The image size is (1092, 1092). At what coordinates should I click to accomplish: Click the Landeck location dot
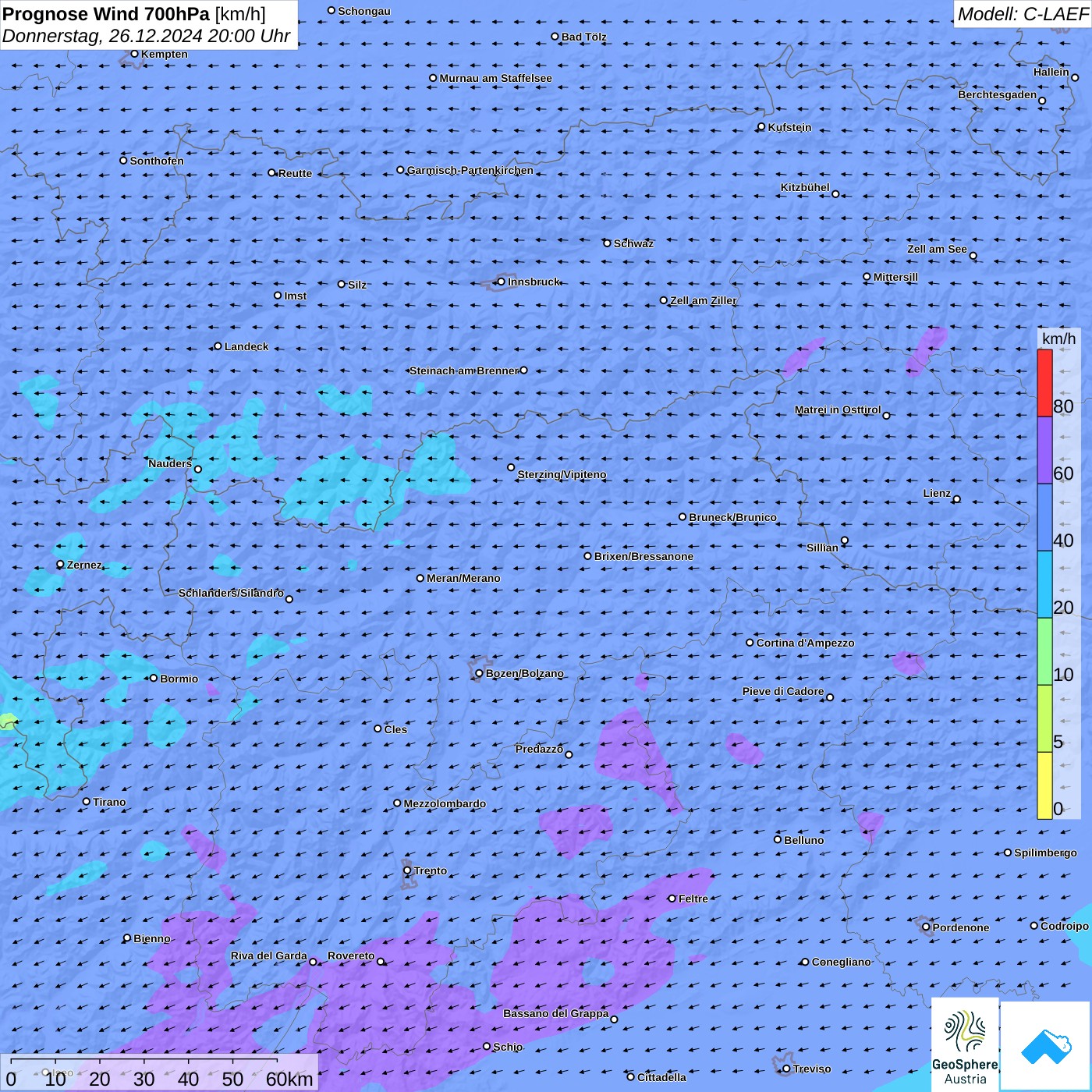tap(218, 346)
